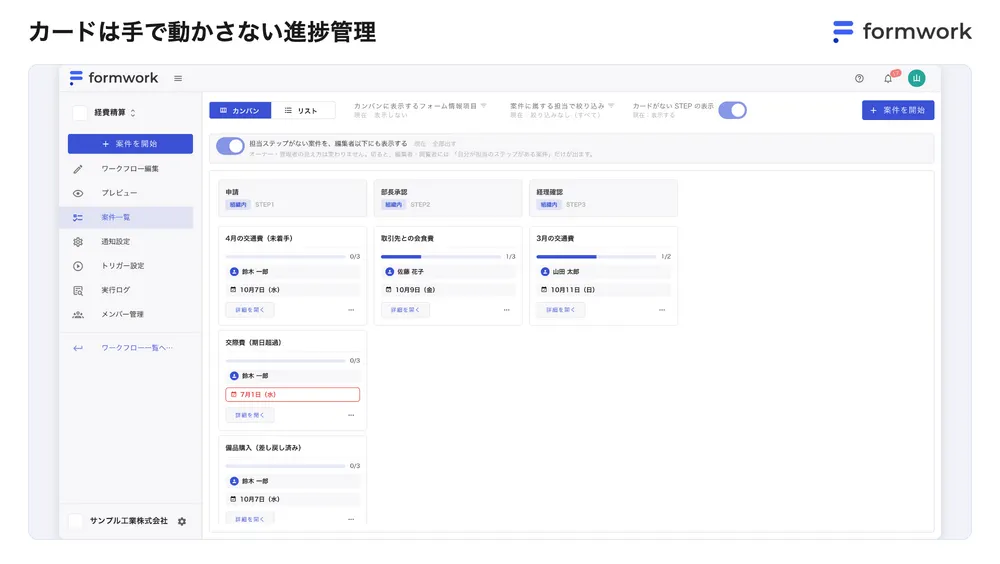This screenshot has width=1000, height=564.
Task: Open details of 4月の交通費 card
Action: pyautogui.click(x=249, y=310)
